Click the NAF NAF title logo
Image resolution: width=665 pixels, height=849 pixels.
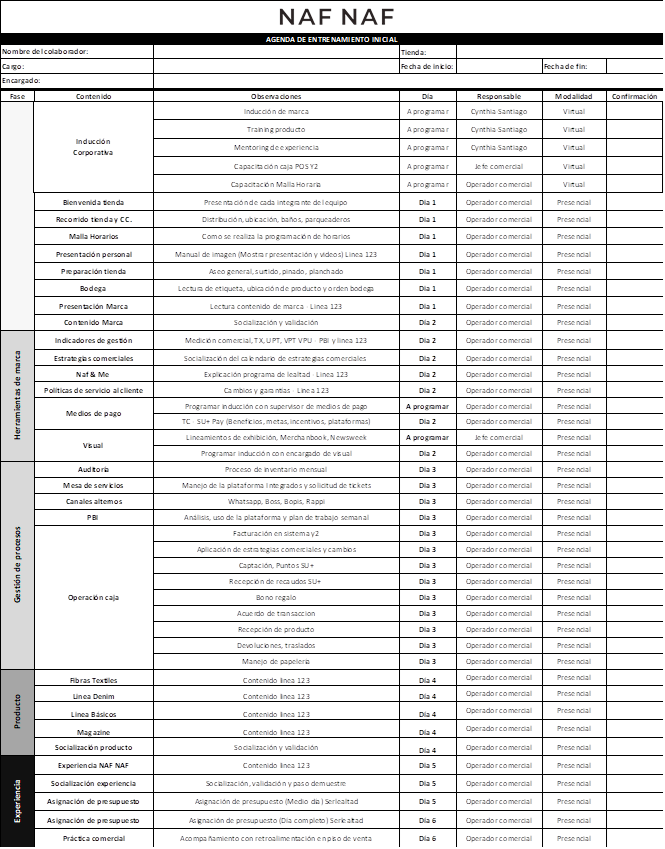tap(336, 17)
